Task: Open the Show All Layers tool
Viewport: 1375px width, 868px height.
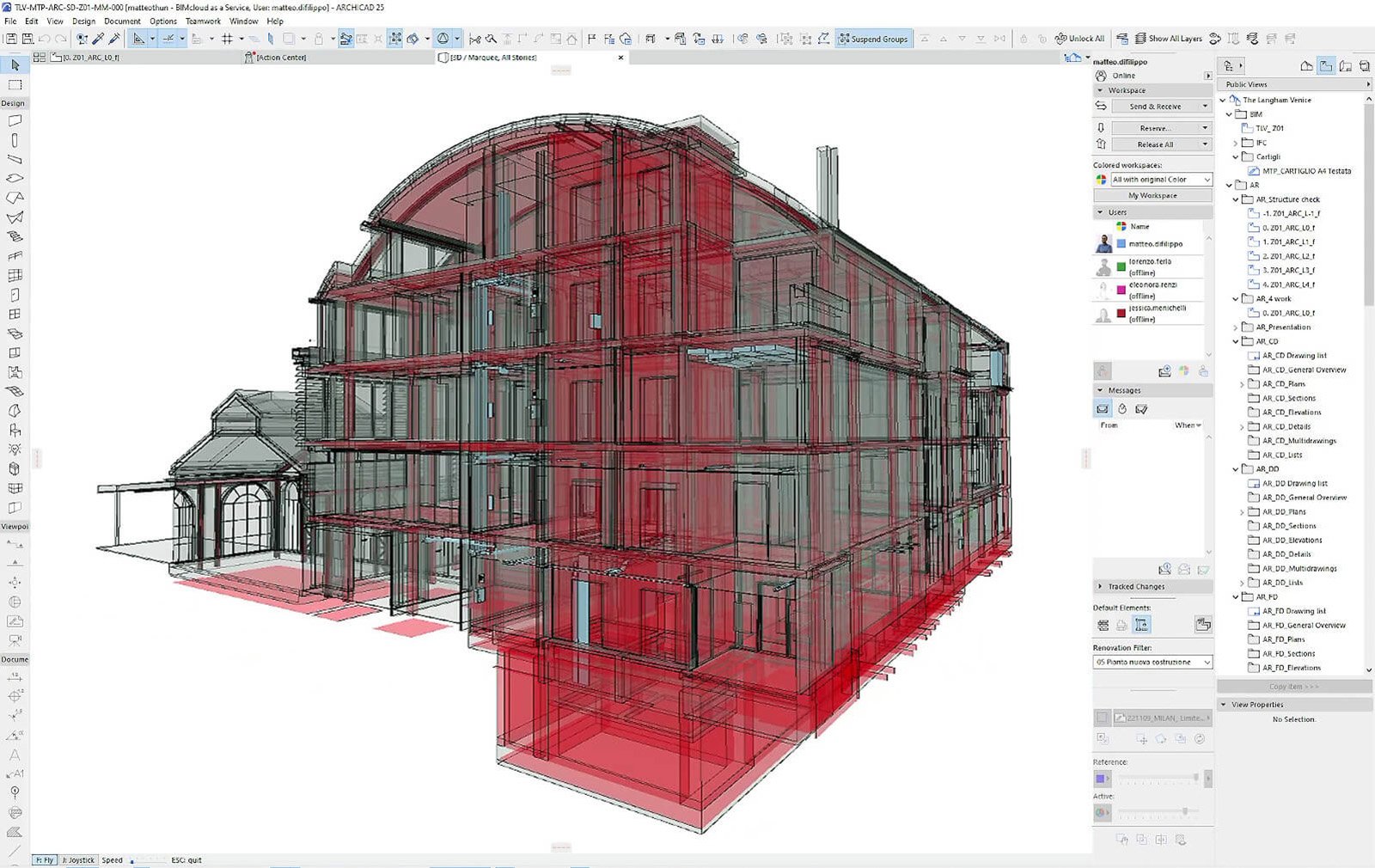Action: click(x=1168, y=39)
